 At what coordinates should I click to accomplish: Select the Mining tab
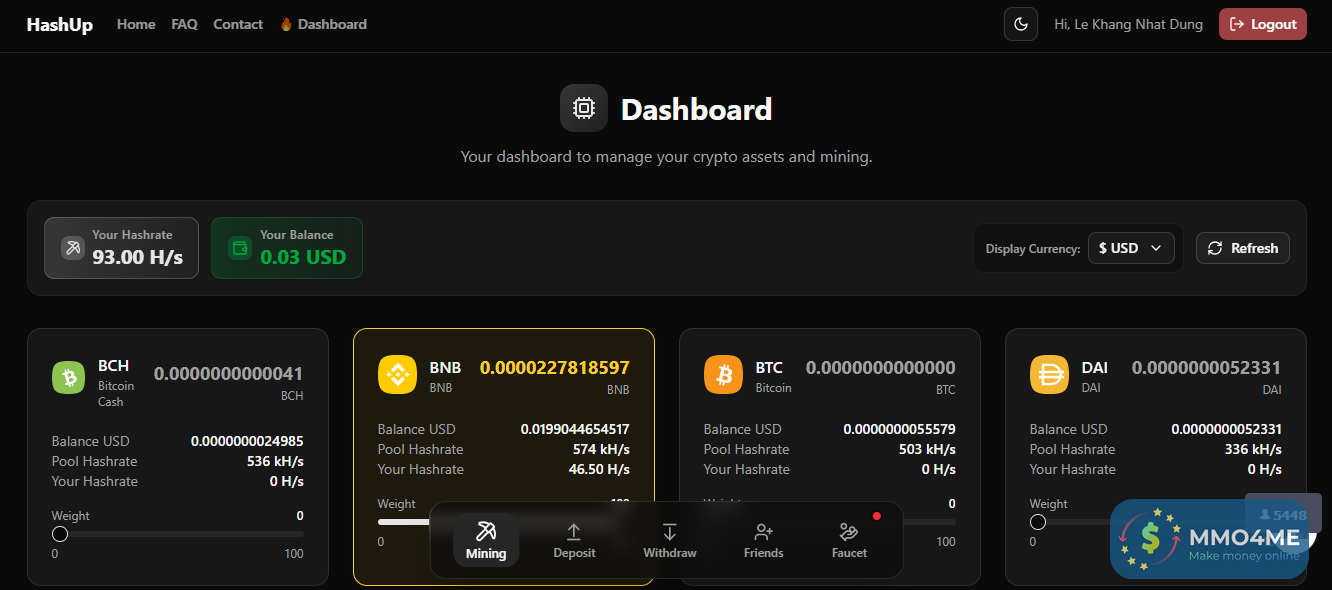point(486,540)
